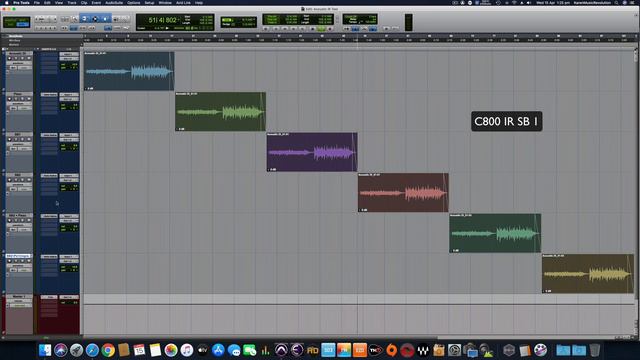Open the Trash in the Dock
640x360 pixels.
(595, 350)
